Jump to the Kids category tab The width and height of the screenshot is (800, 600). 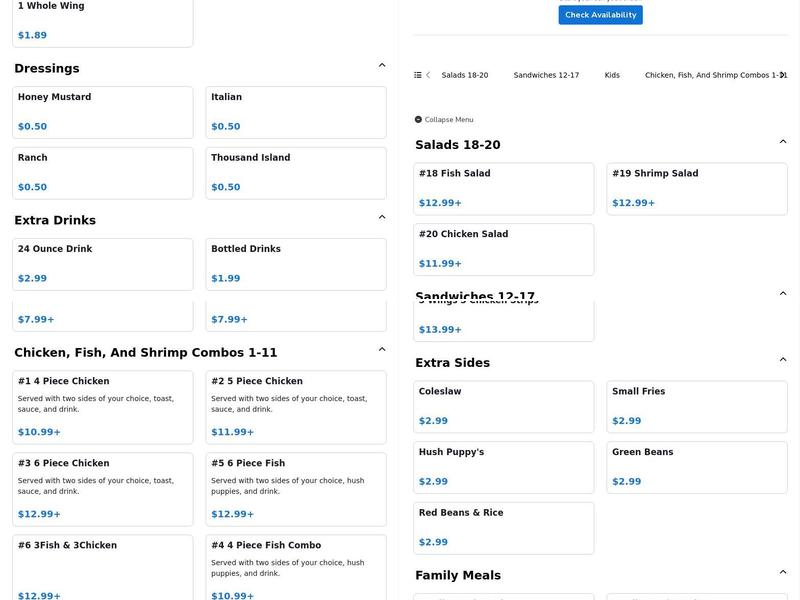pyautogui.click(x=612, y=75)
